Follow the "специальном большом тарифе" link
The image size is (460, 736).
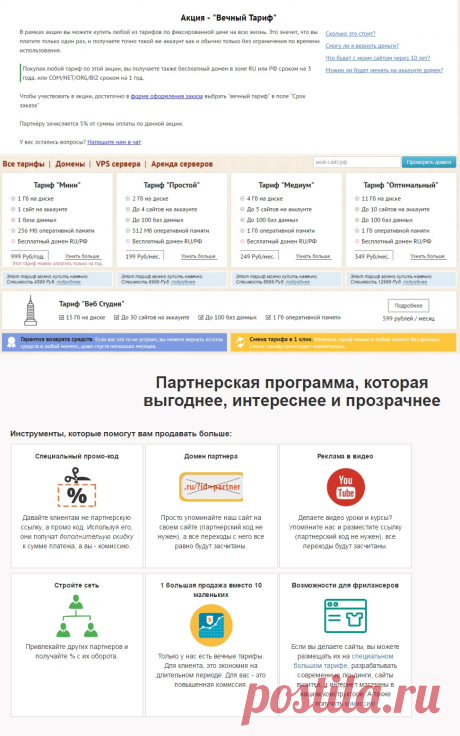coord(343,661)
